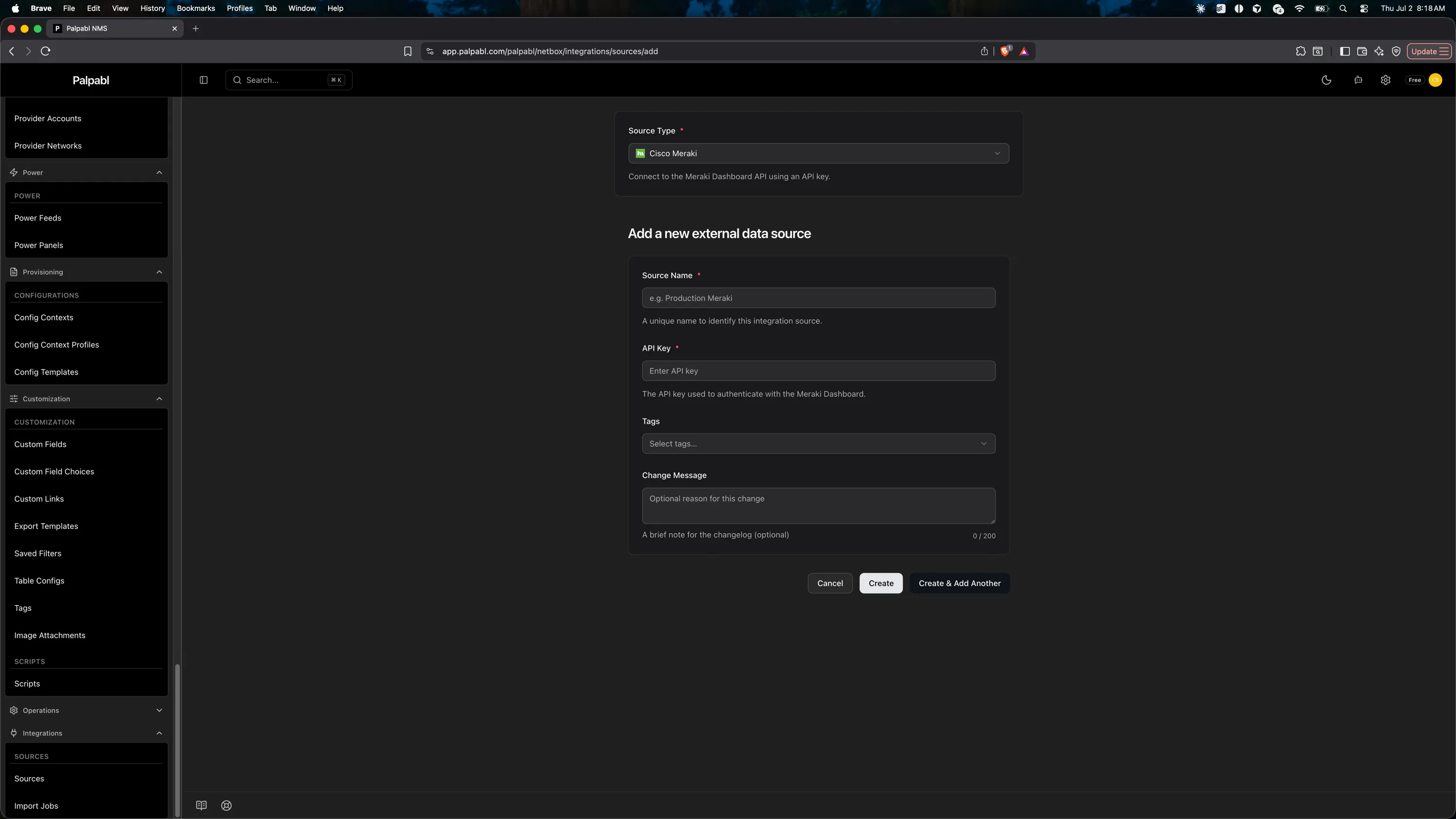Open the chatbot assistant icon

[1357, 80]
